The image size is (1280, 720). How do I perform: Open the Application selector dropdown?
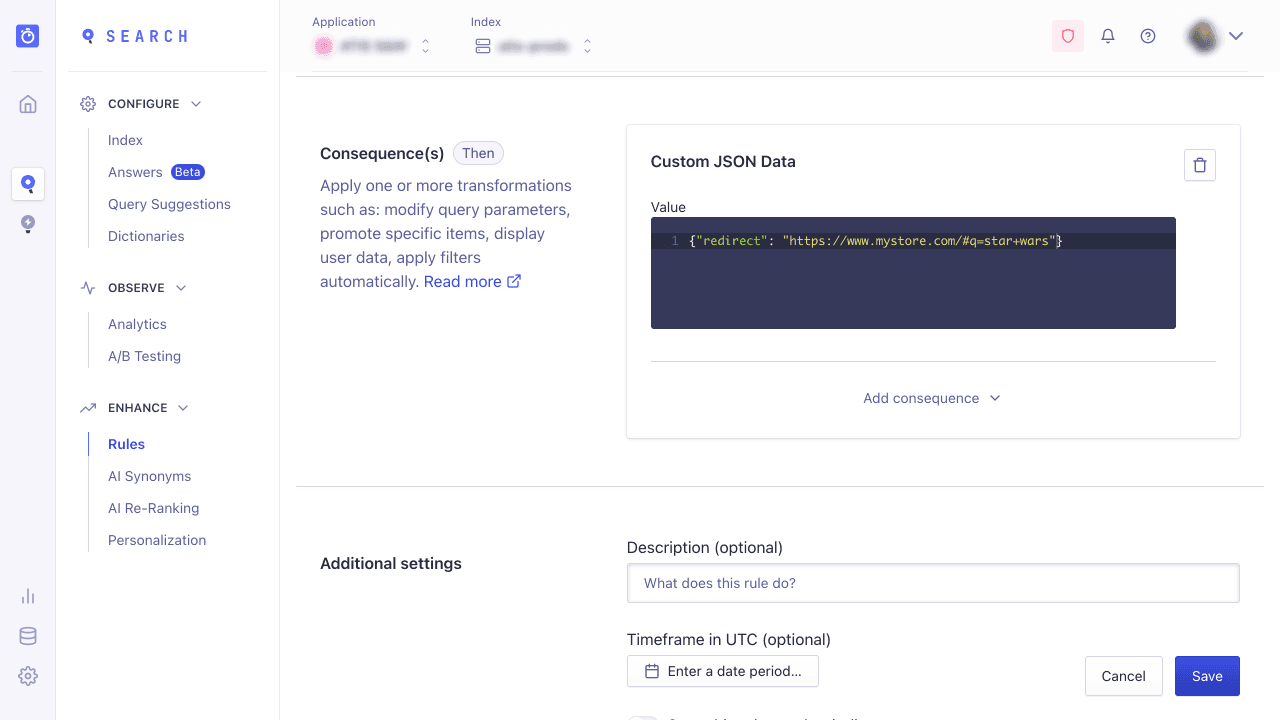click(372, 46)
